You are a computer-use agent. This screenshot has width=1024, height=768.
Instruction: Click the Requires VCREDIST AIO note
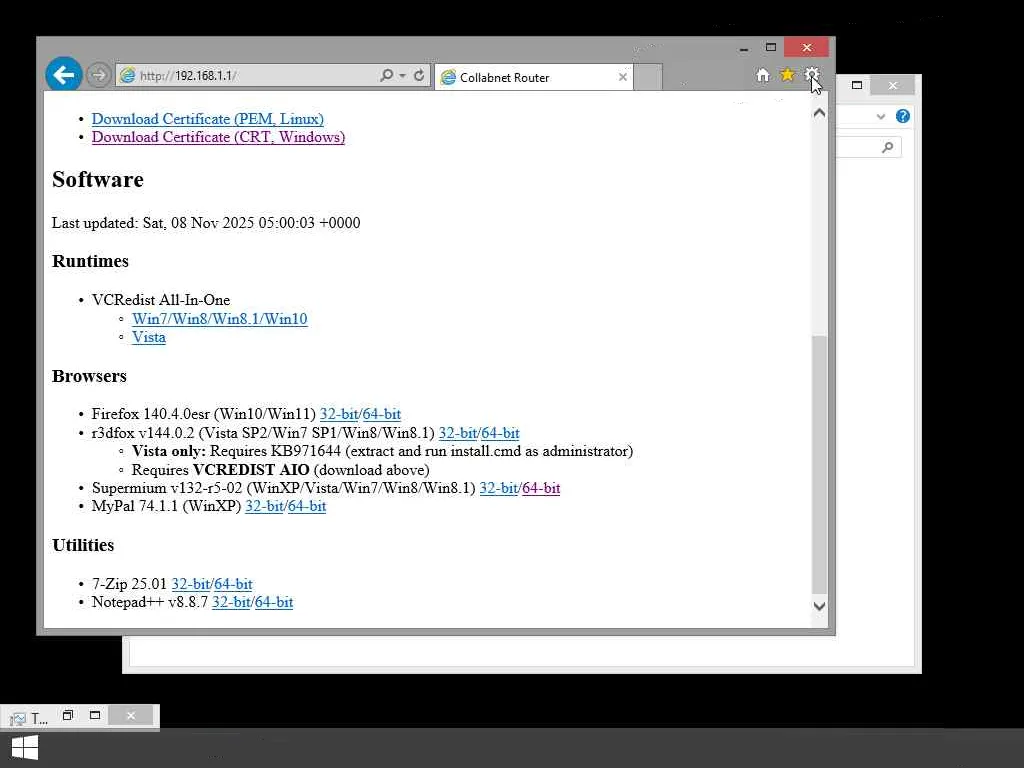280,470
